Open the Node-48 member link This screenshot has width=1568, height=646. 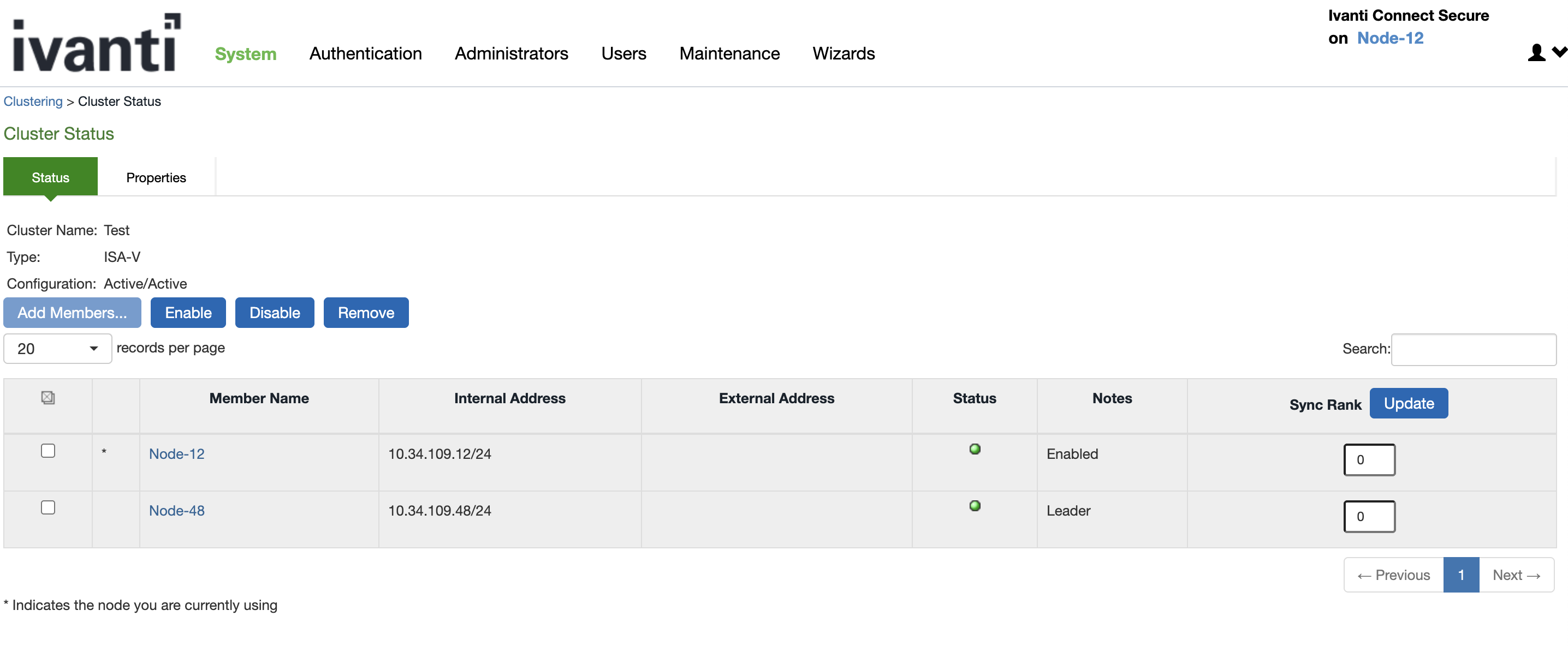[x=176, y=510]
